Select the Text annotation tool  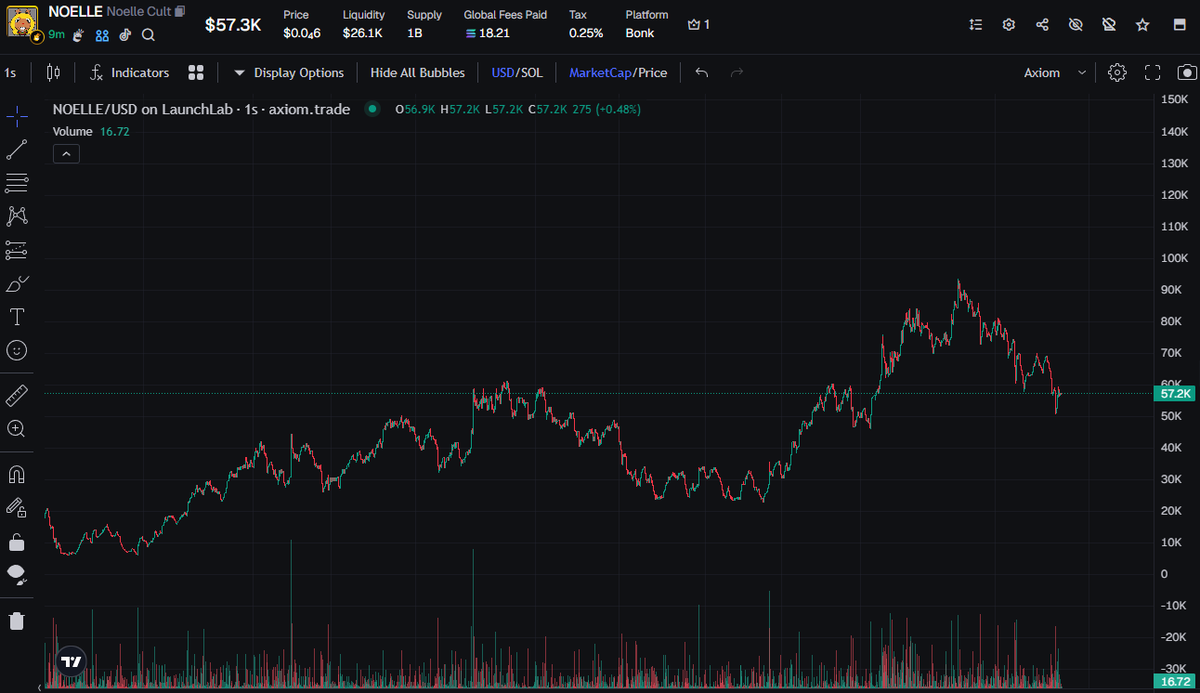[17, 317]
